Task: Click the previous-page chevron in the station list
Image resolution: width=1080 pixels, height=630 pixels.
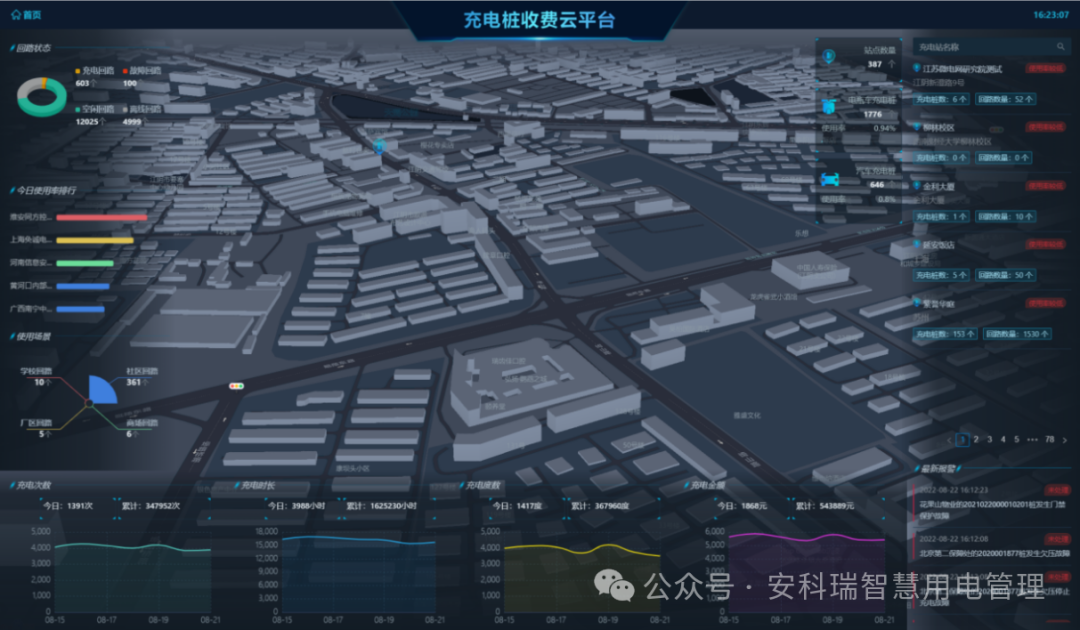Action: point(949,440)
